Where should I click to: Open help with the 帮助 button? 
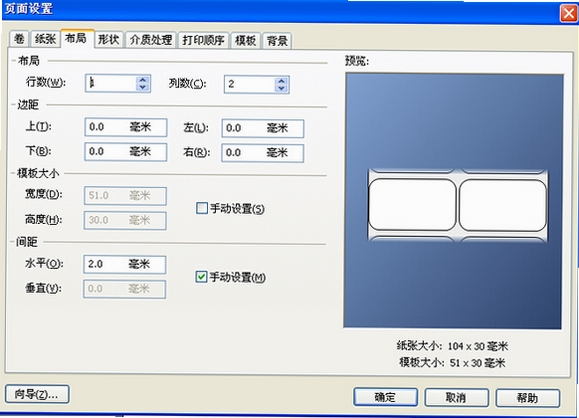click(527, 398)
